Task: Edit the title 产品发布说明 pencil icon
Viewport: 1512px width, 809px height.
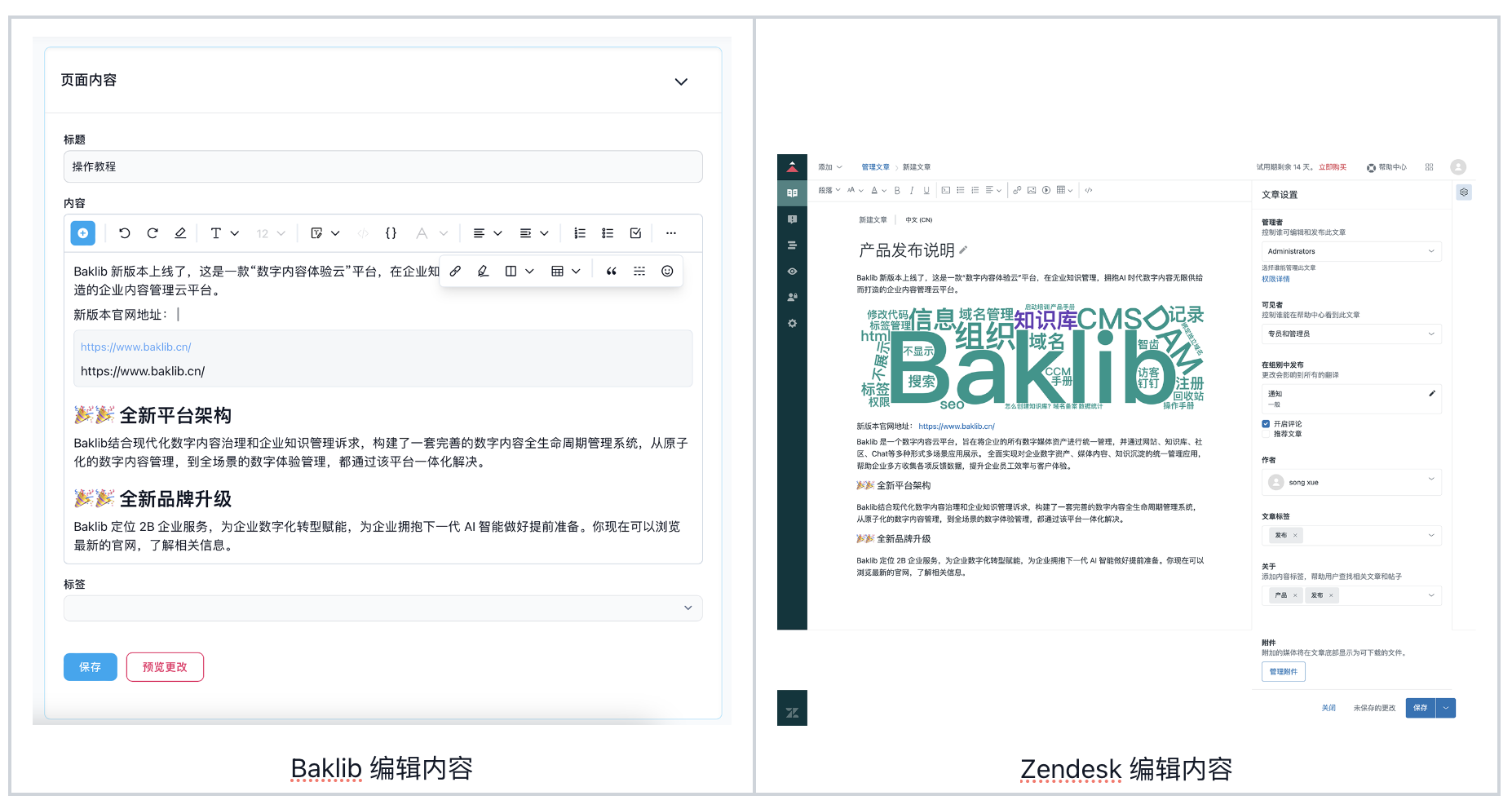Action: tap(963, 250)
